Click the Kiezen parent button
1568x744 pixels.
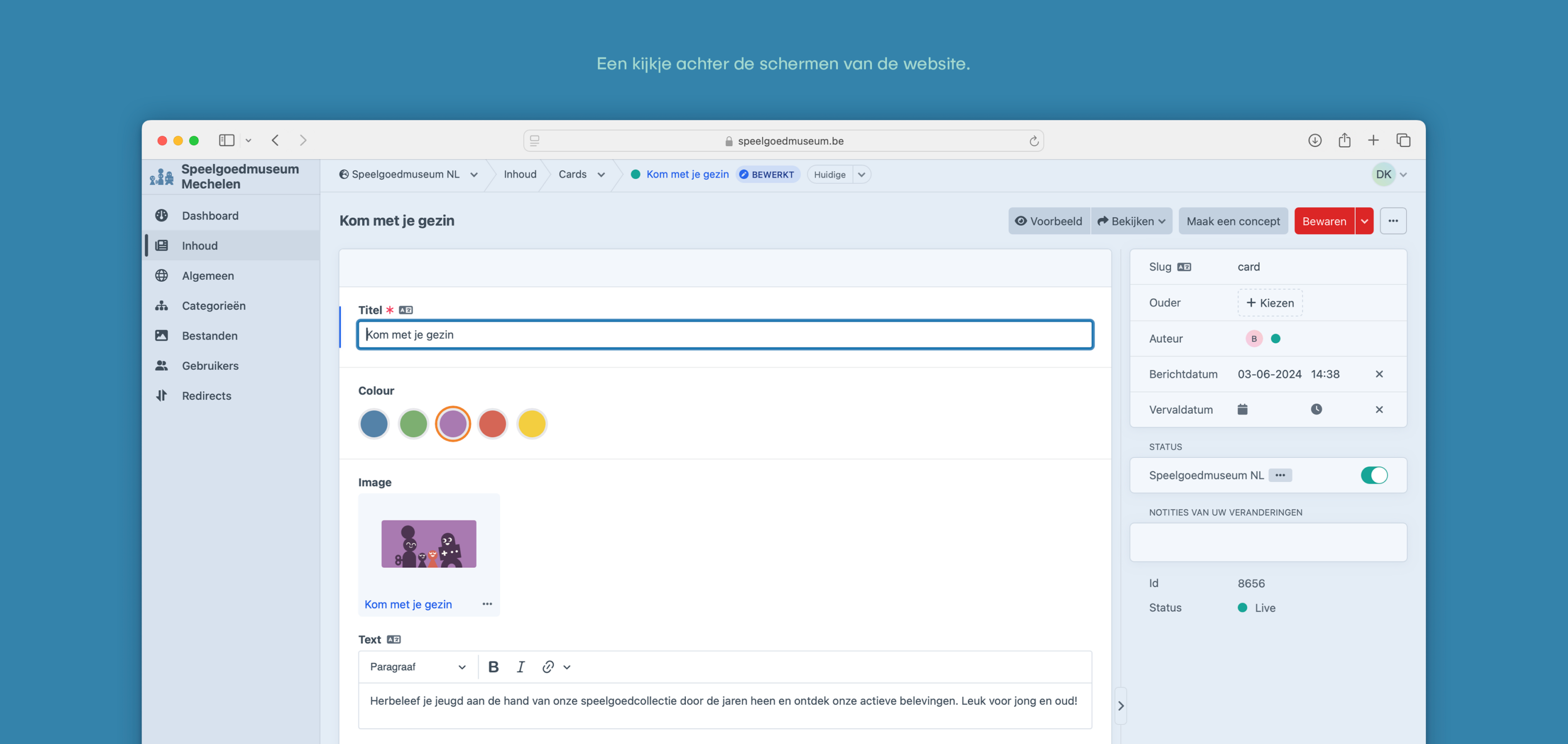(x=1271, y=303)
